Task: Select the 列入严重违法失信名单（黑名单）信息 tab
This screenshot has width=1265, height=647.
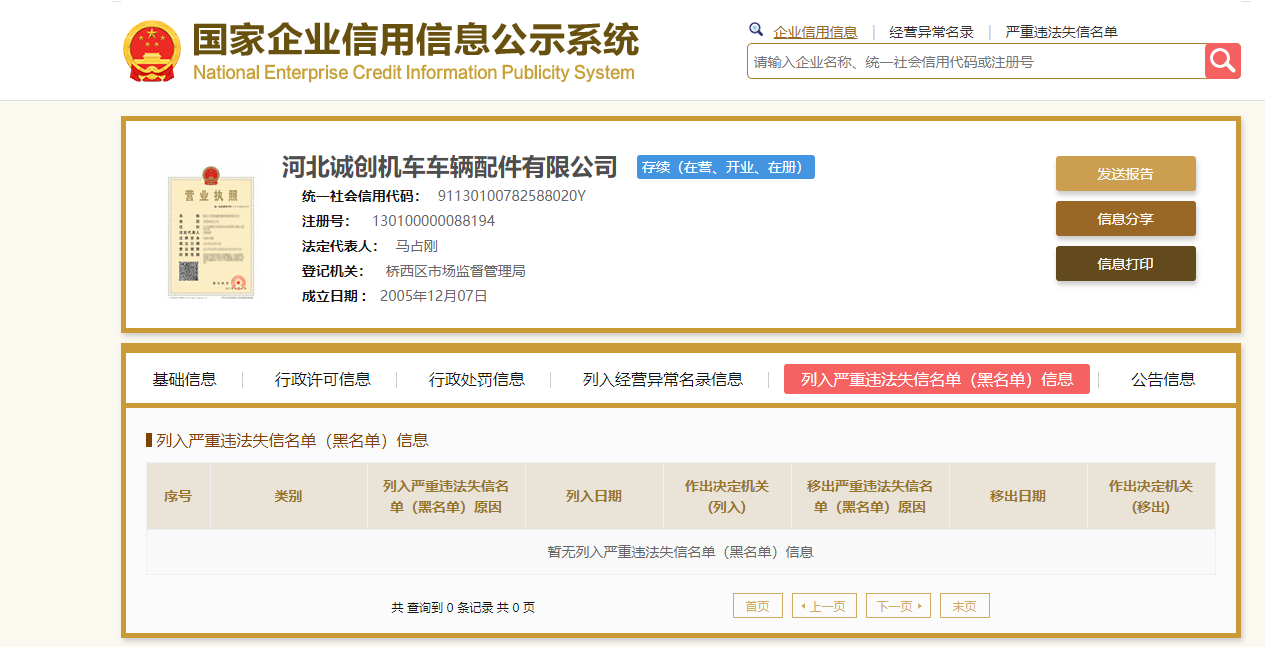Action: tap(937, 379)
